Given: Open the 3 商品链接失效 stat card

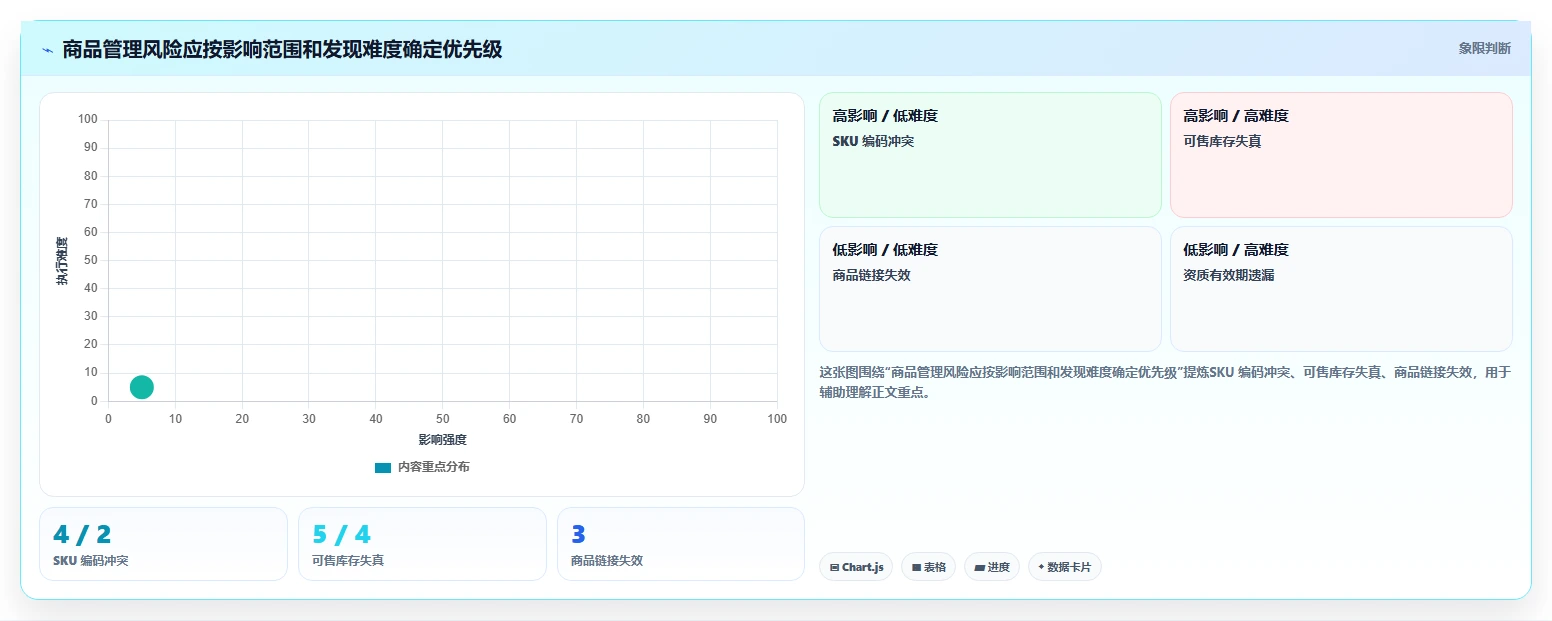Looking at the screenshot, I should click(681, 544).
